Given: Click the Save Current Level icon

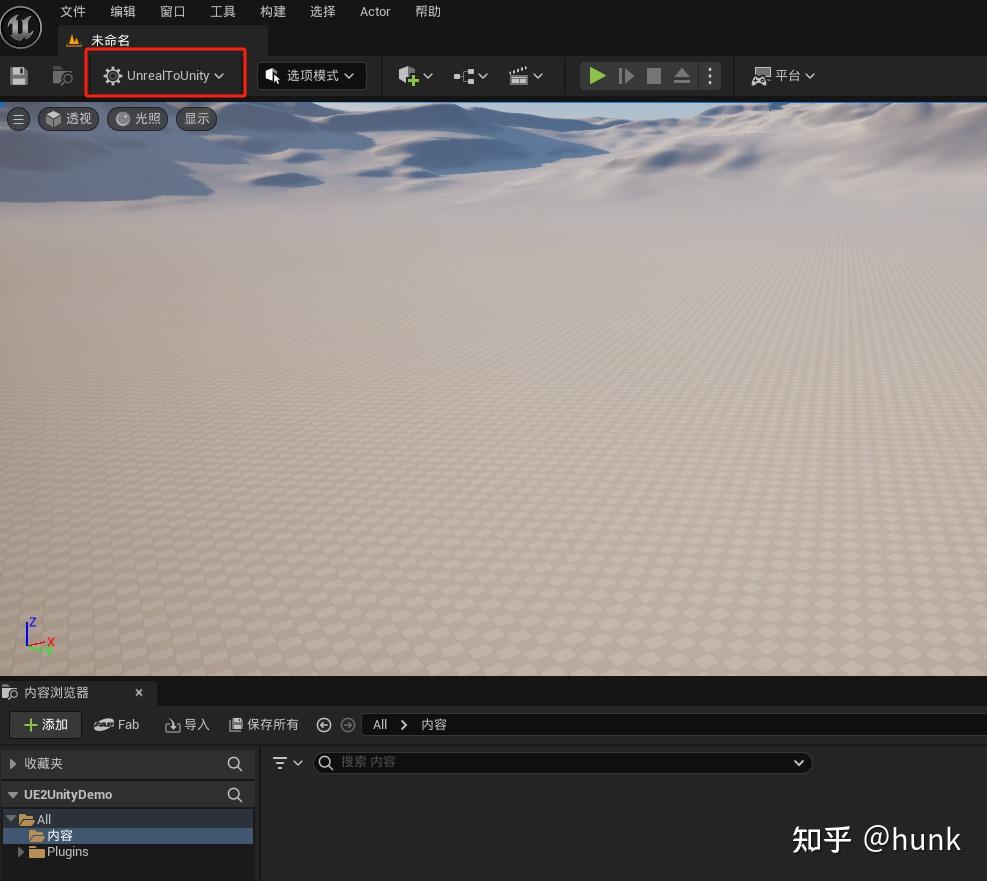Looking at the screenshot, I should (x=17, y=75).
